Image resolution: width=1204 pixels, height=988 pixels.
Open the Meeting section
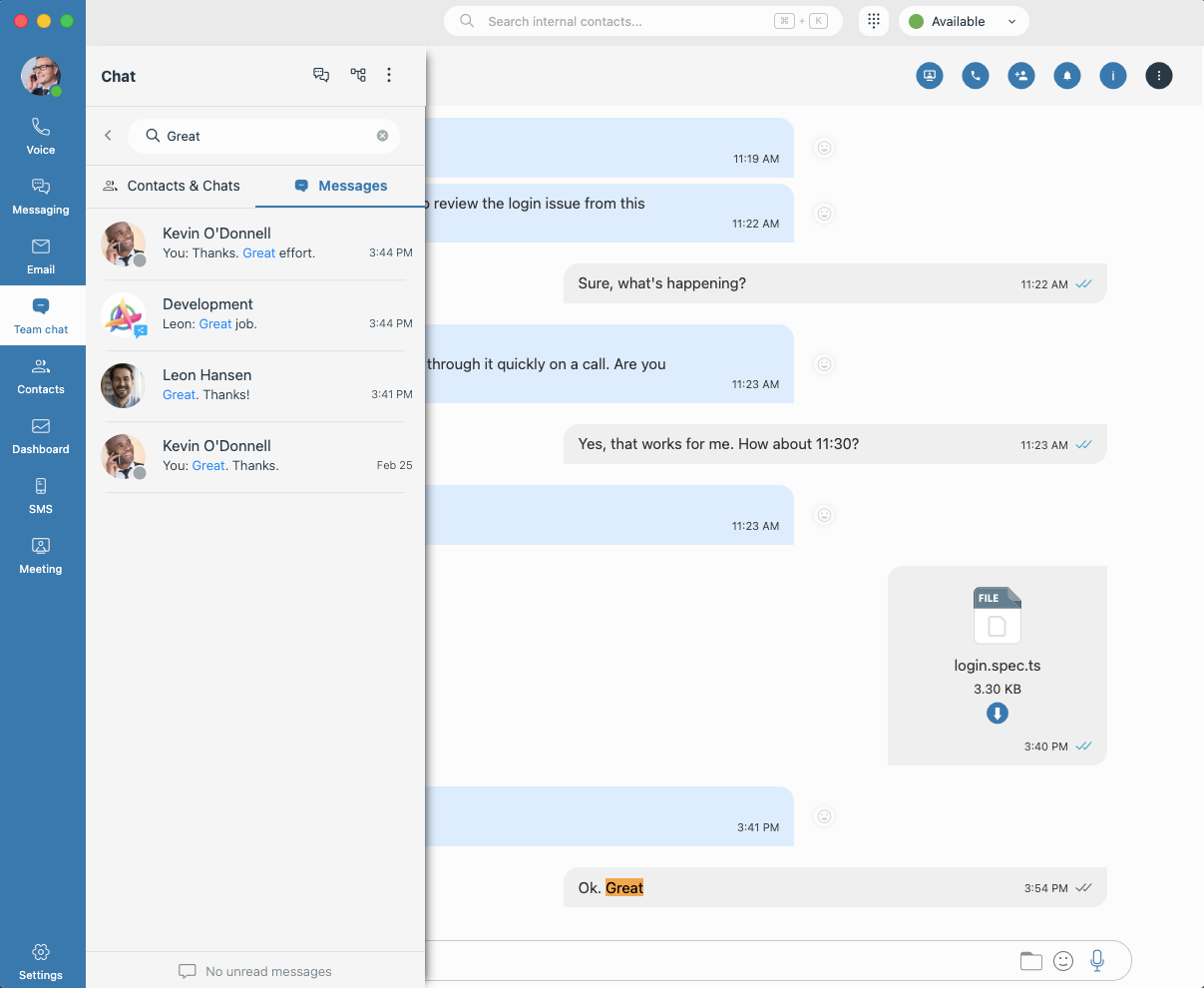[40, 555]
